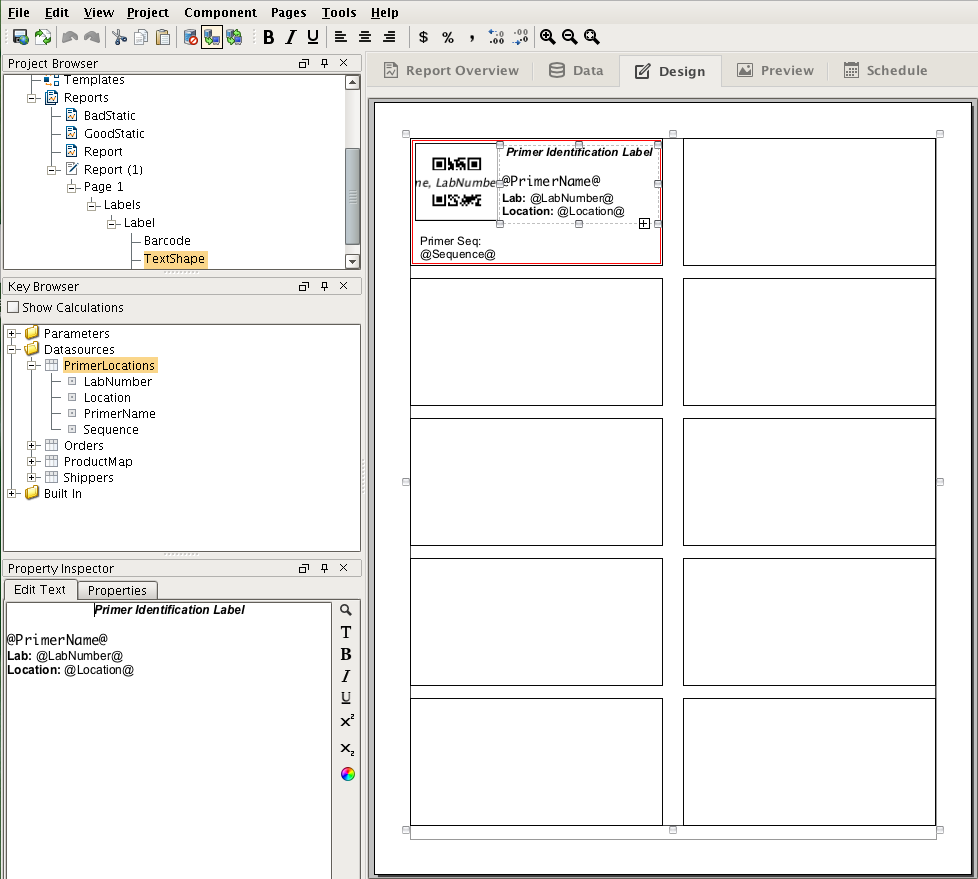The image size is (978, 879).
Task: Center align text using toolbar icon
Action: 365,37
